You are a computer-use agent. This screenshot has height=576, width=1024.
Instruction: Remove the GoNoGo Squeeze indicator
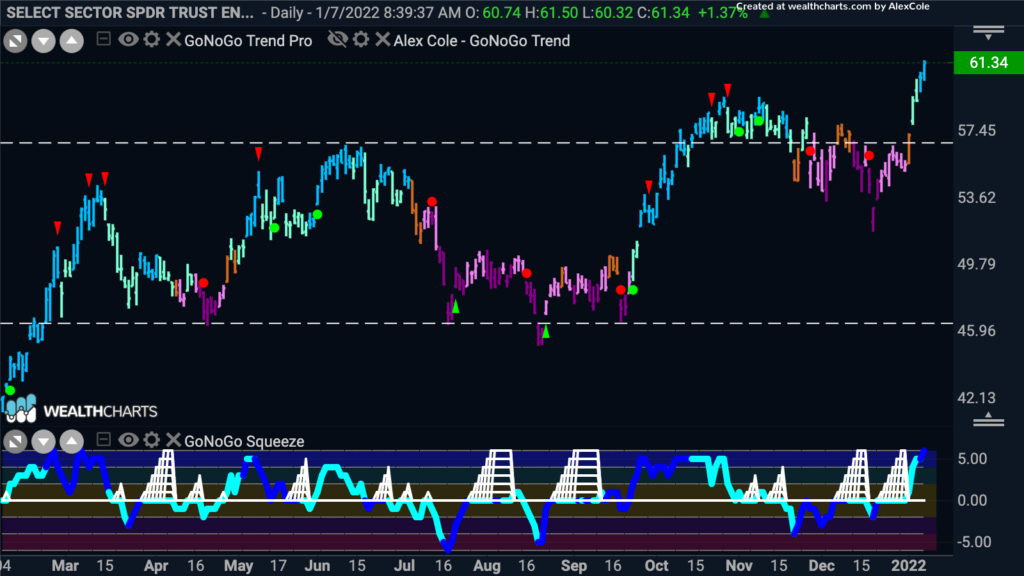click(173, 440)
